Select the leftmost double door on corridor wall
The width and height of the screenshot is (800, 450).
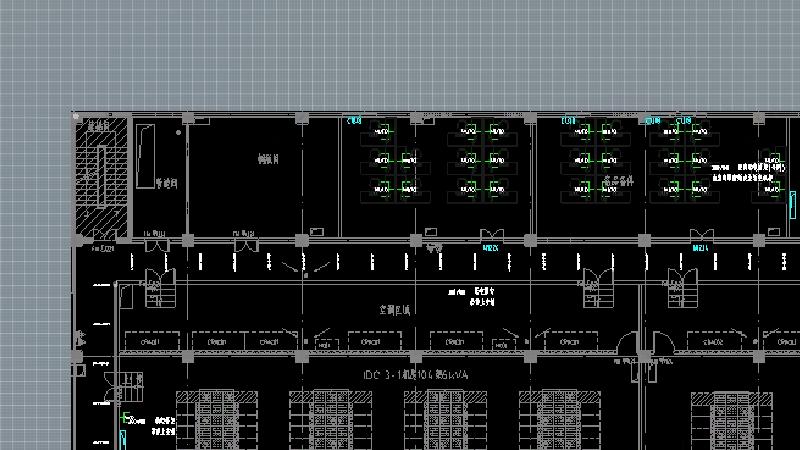click(157, 244)
